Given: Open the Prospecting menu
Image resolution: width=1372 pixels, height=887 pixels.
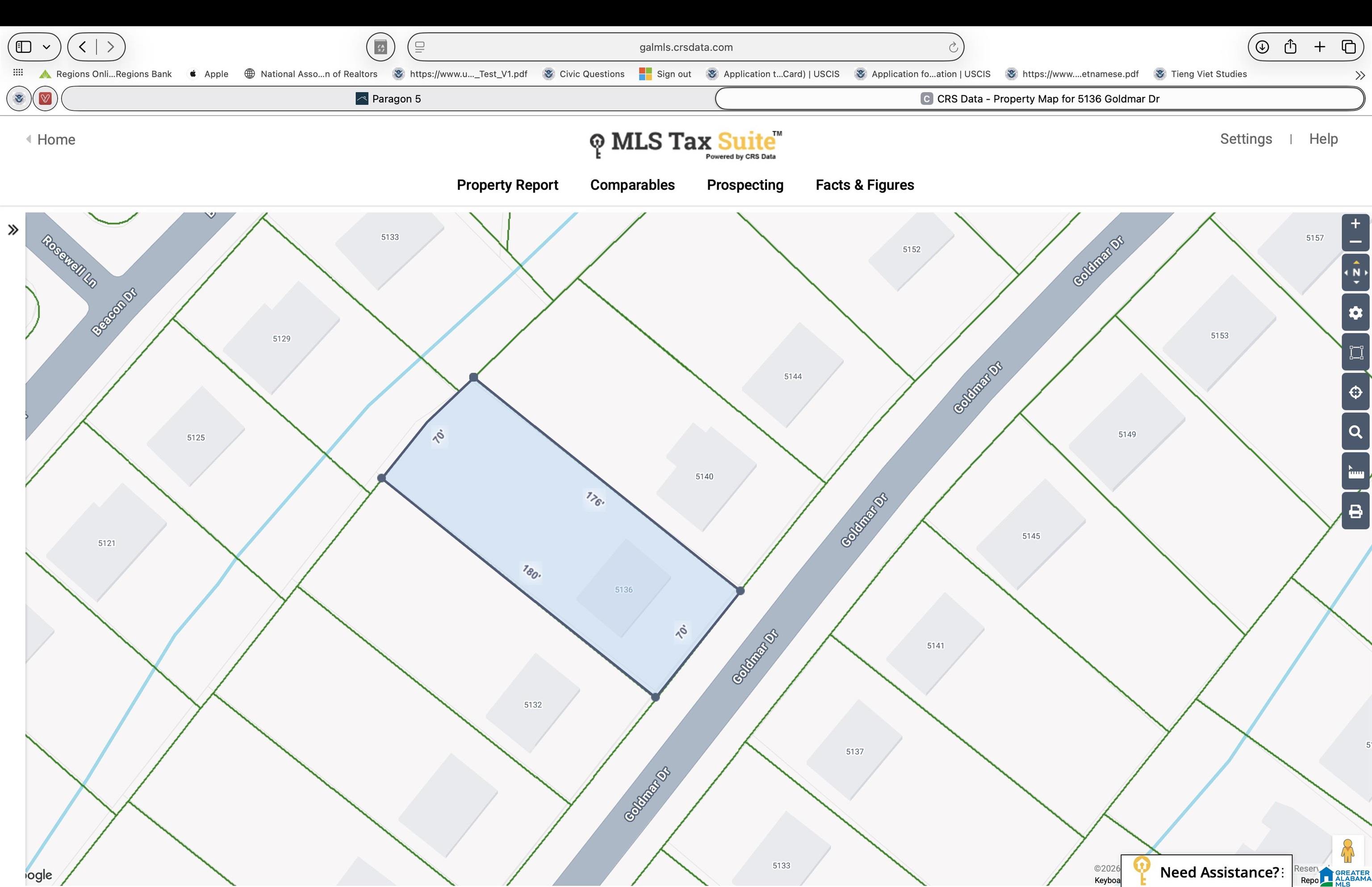Looking at the screenshot, I should coord(745,185).
